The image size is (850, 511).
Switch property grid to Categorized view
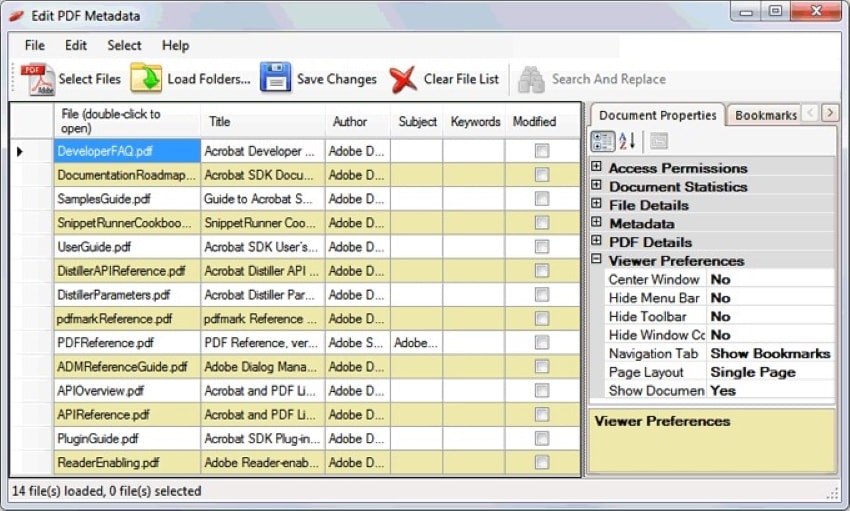coord(602,141)
